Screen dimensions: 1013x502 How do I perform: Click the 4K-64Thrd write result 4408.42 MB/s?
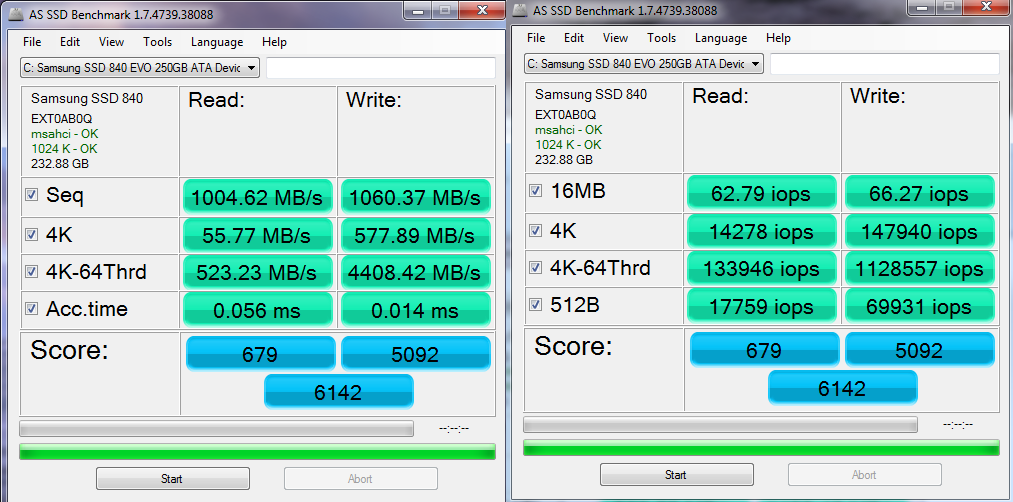point(416,272)
